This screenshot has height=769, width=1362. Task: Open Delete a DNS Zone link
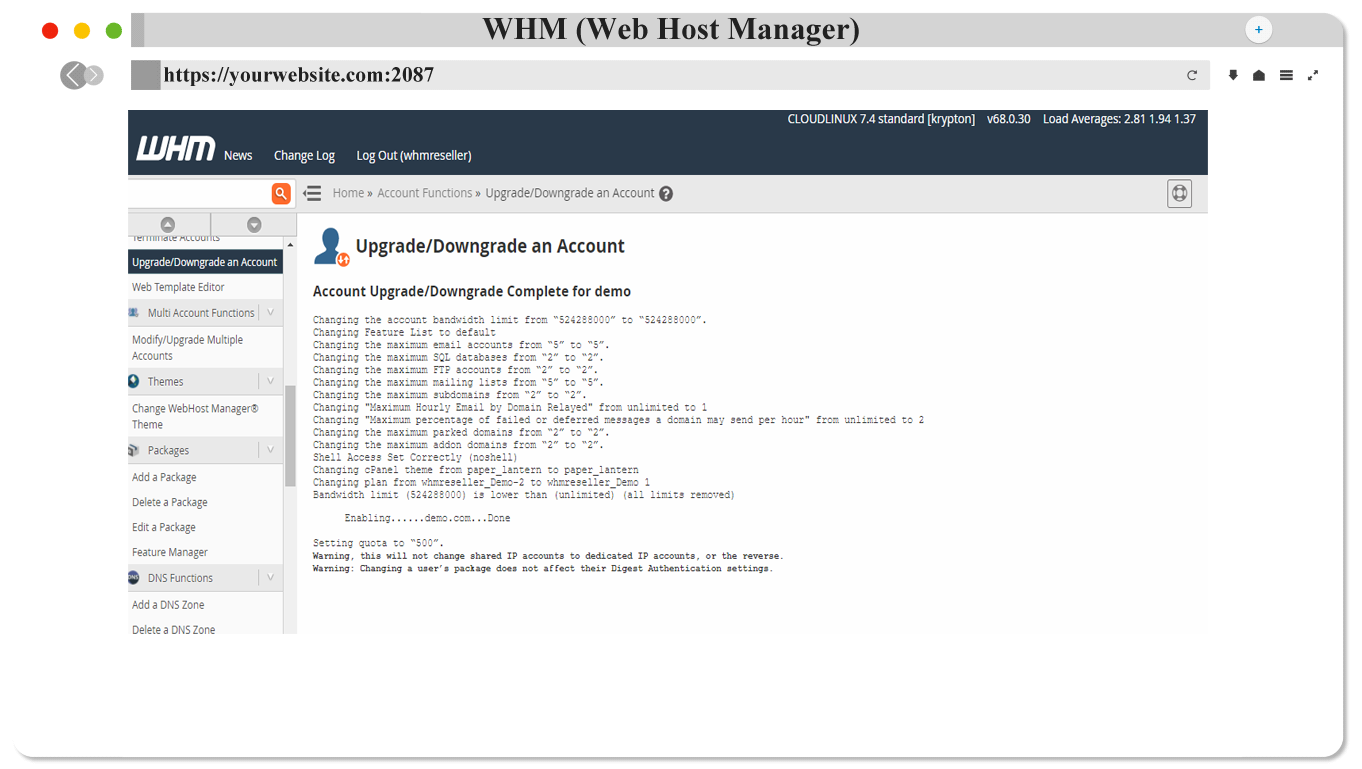tap(174, 630)
